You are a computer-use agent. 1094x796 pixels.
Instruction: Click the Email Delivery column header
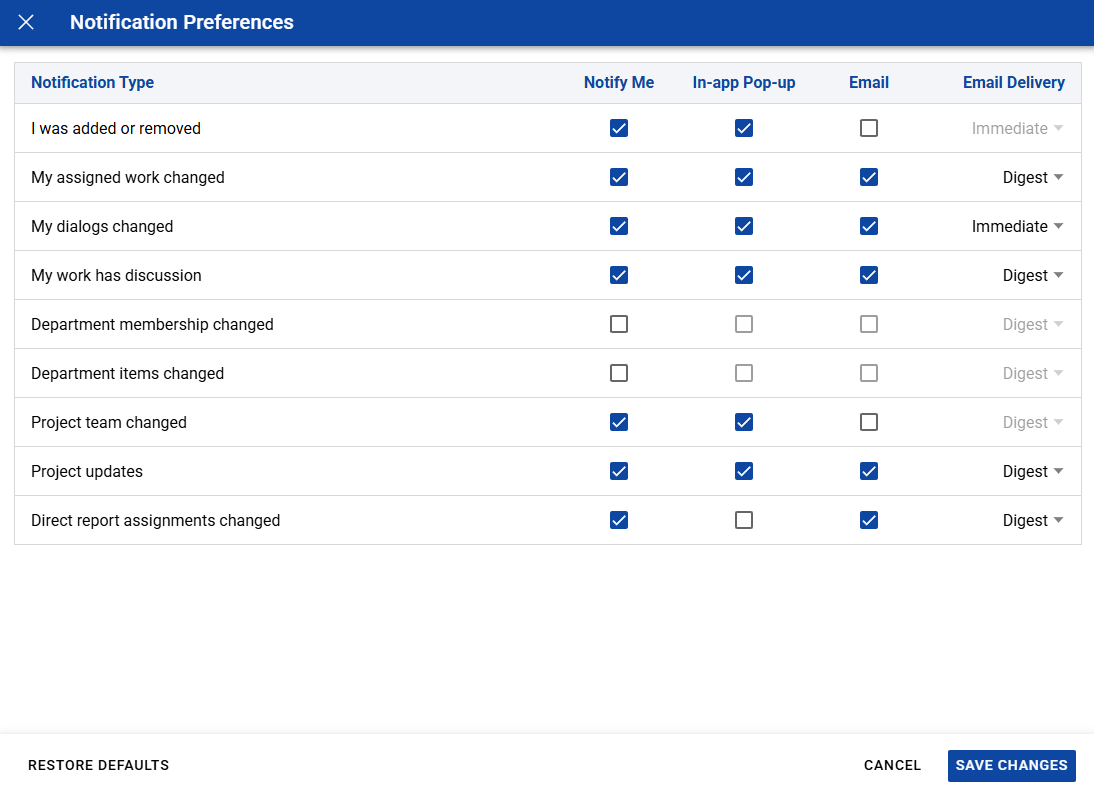1014,82
